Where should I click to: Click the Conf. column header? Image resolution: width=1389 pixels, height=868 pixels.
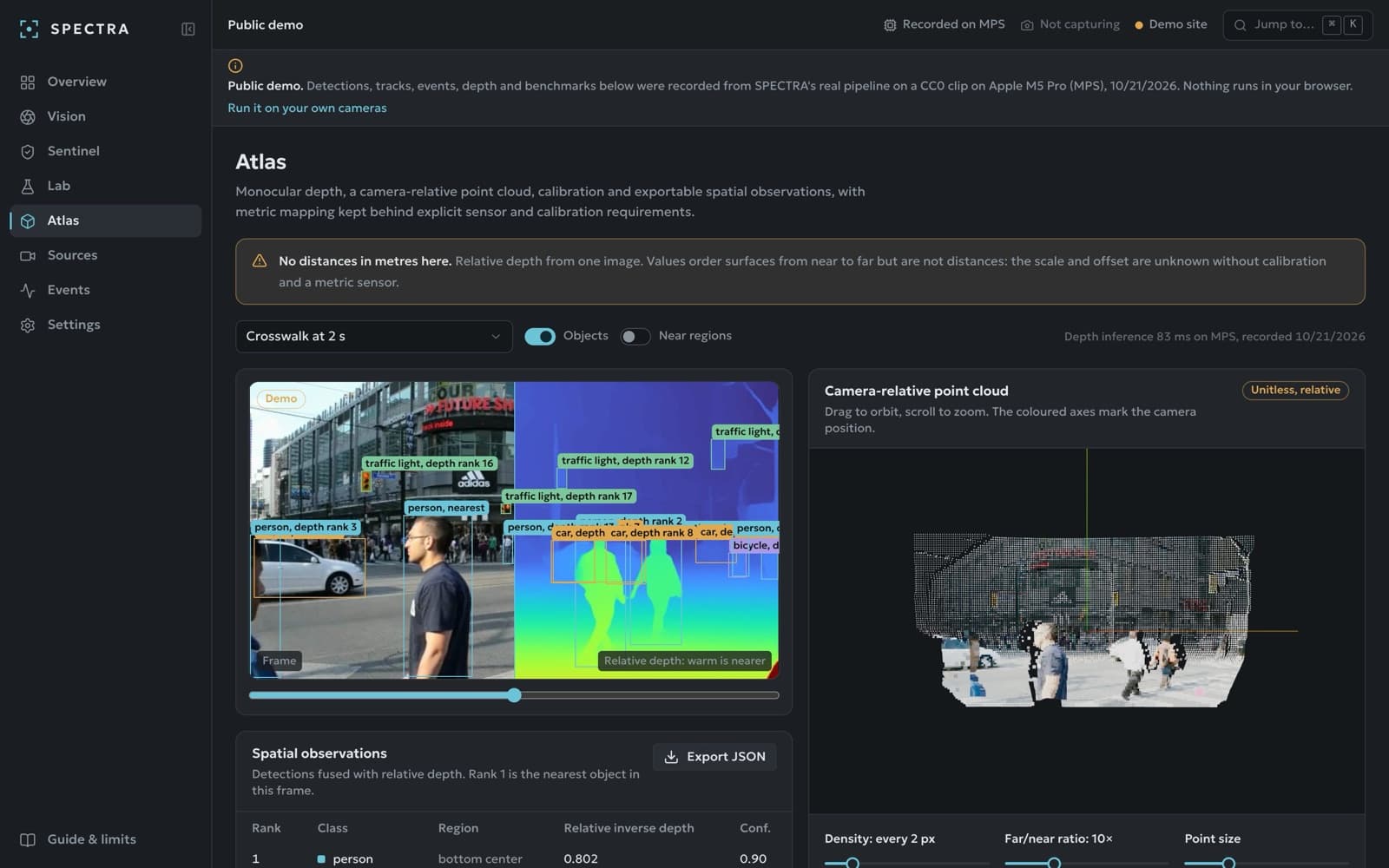(x=754, y=828)
